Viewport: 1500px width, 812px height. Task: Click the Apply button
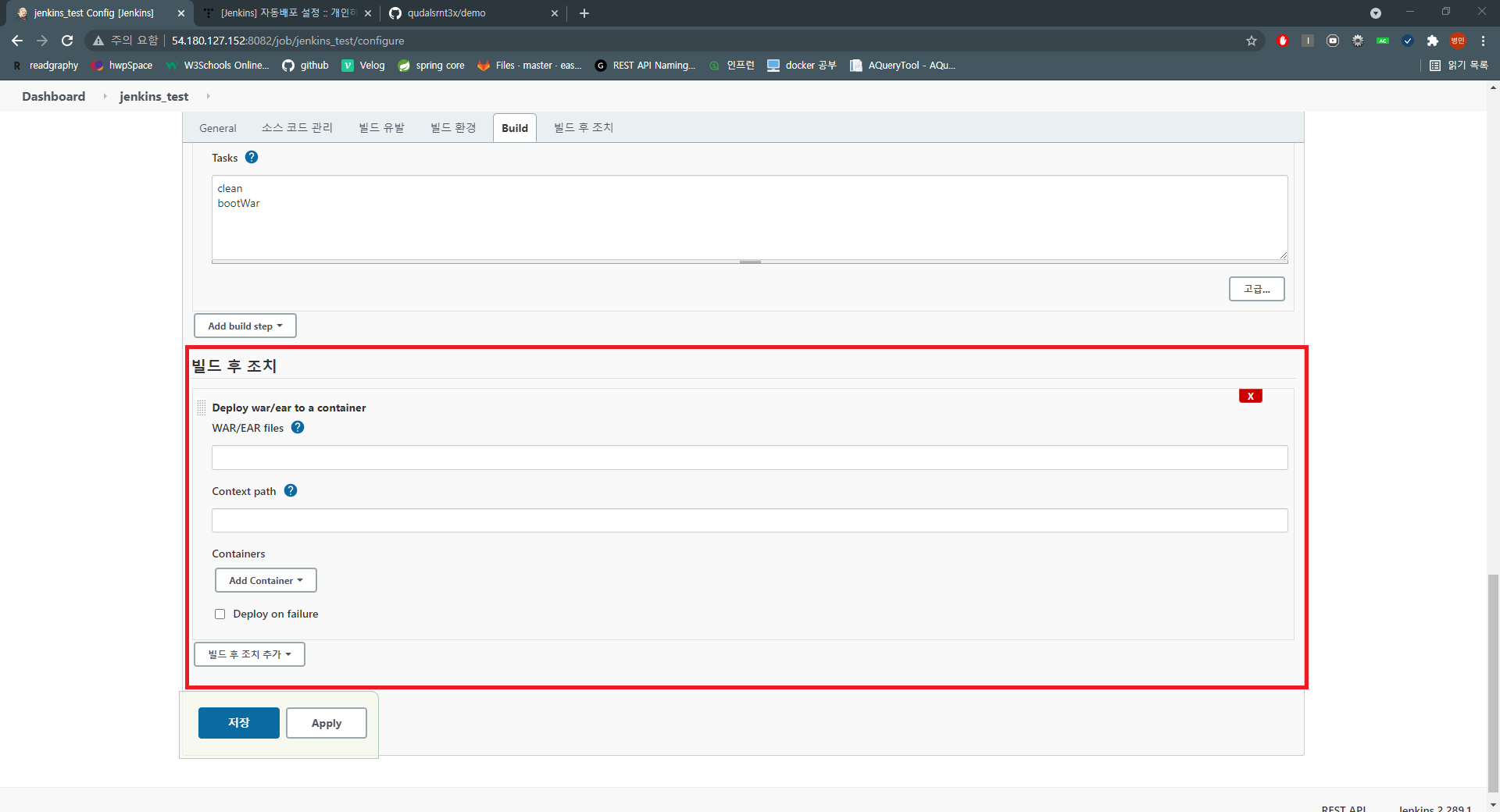click(326, 723)
